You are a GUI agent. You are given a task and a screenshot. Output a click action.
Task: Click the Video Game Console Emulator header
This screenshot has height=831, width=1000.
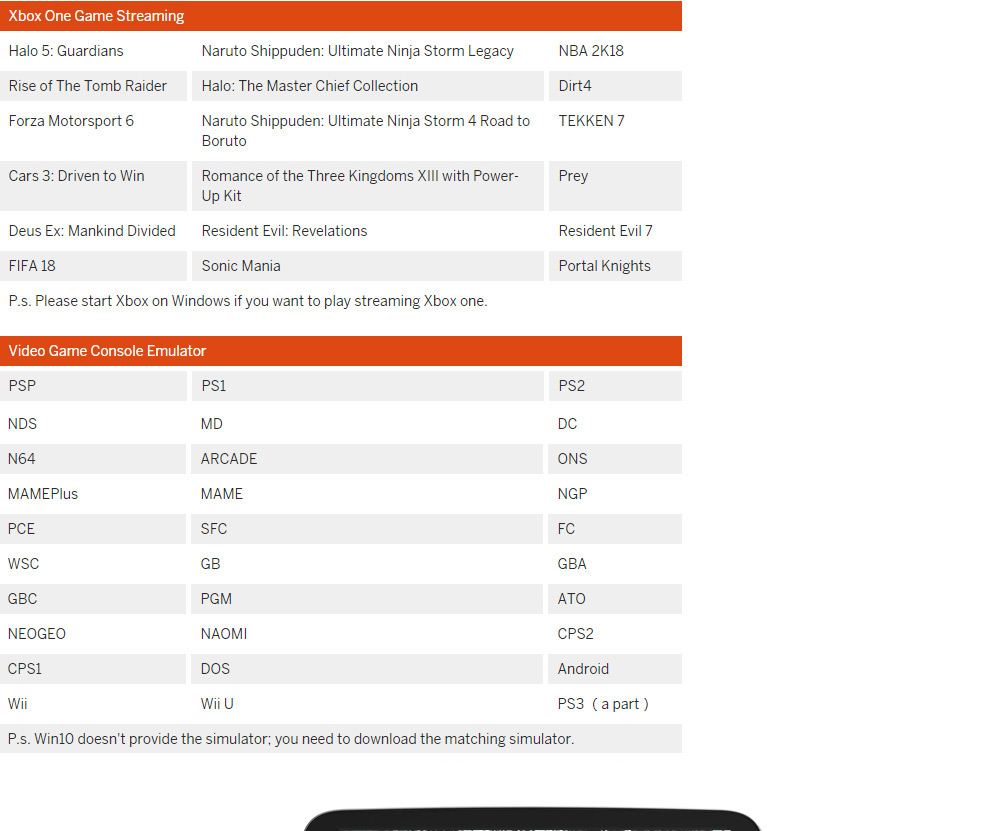point(107,351)
